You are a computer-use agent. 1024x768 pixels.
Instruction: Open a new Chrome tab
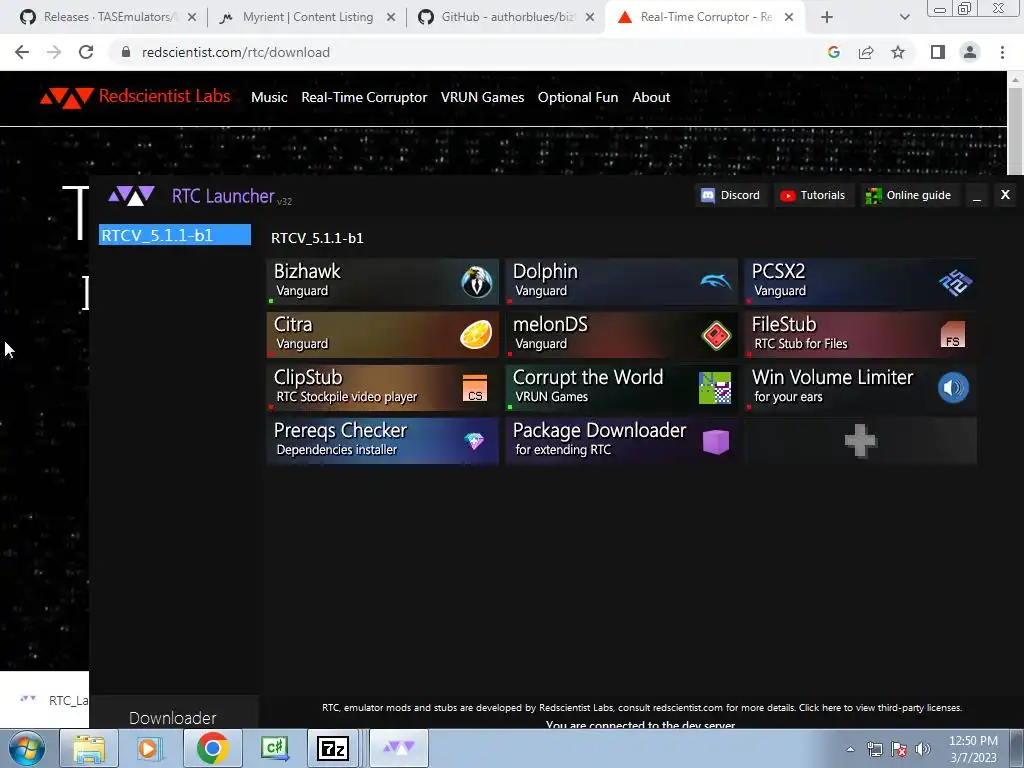pos(827,17)
